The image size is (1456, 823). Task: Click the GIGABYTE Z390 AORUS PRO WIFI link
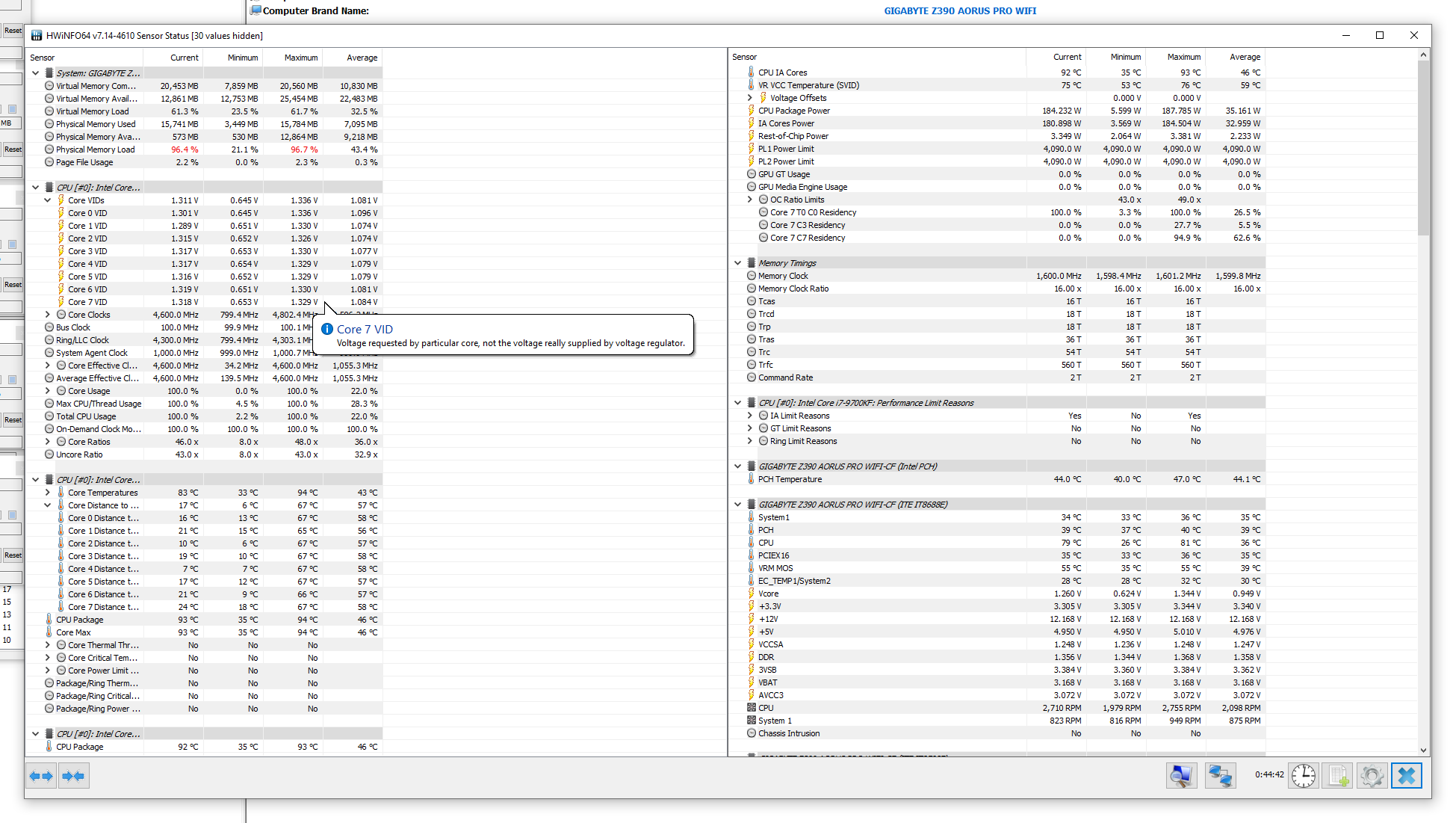(959, 10)
